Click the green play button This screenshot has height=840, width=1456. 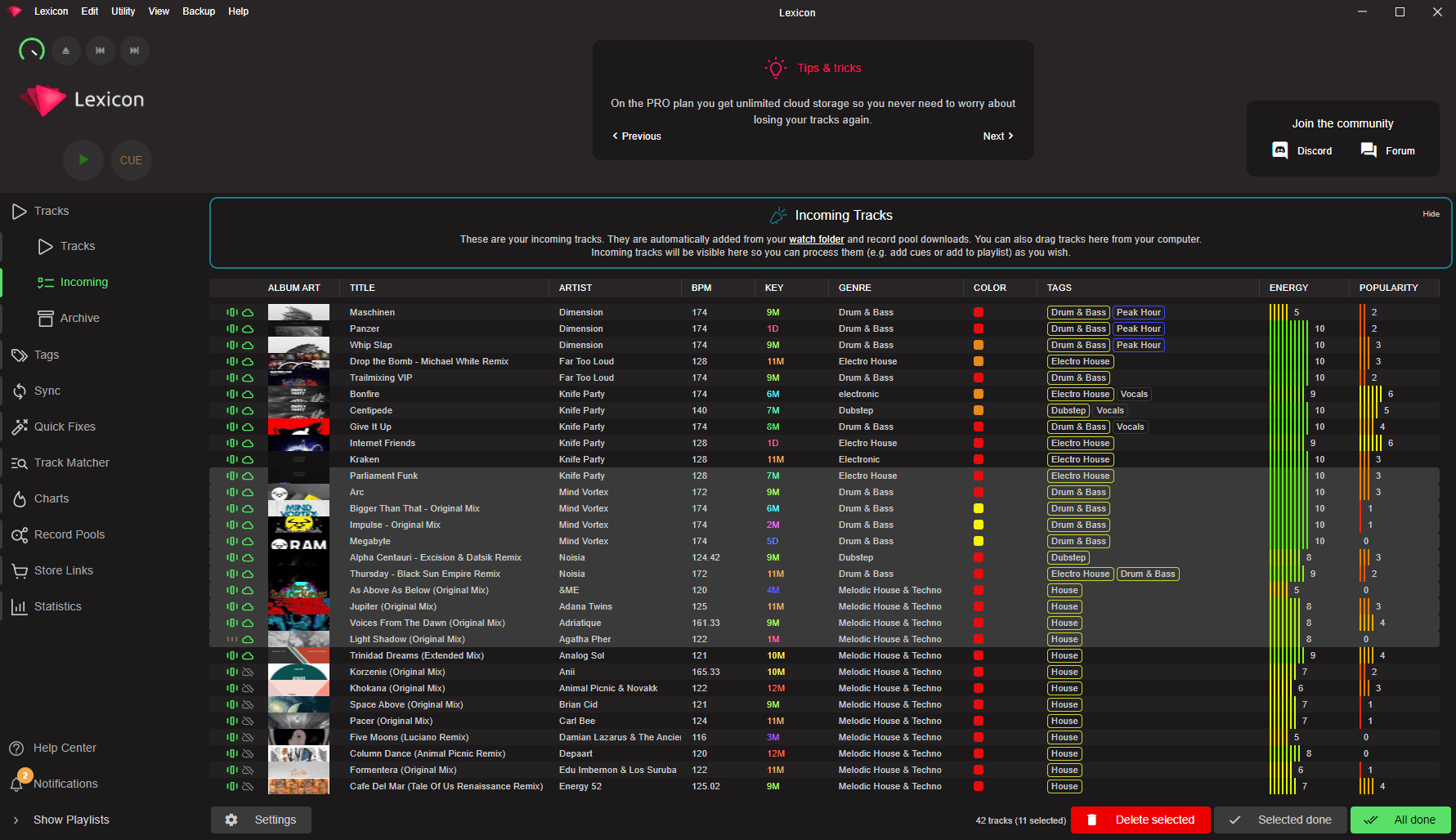(83, 160)
